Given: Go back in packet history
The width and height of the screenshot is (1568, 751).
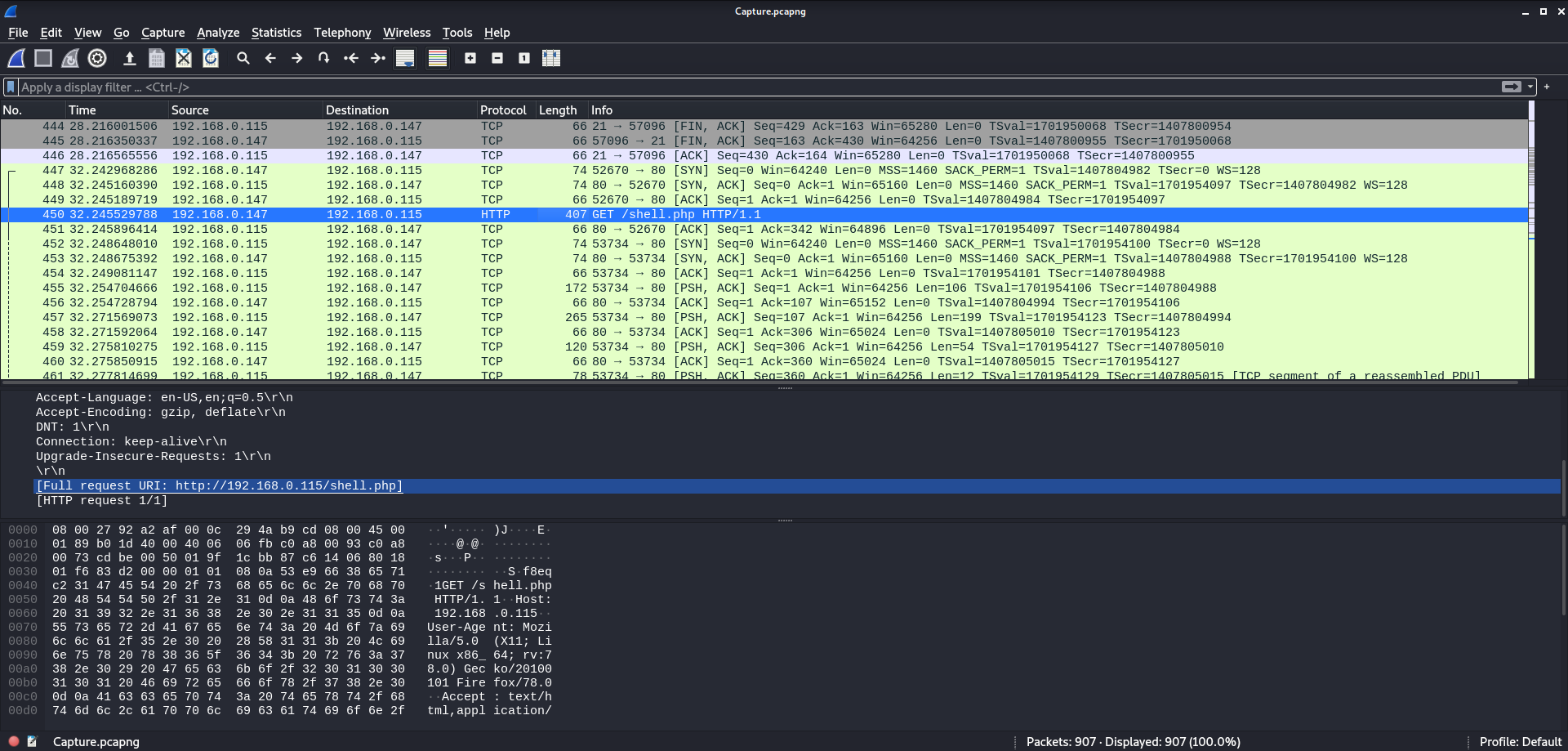Looking at the screenshot, I should click(x=270, y=58).
